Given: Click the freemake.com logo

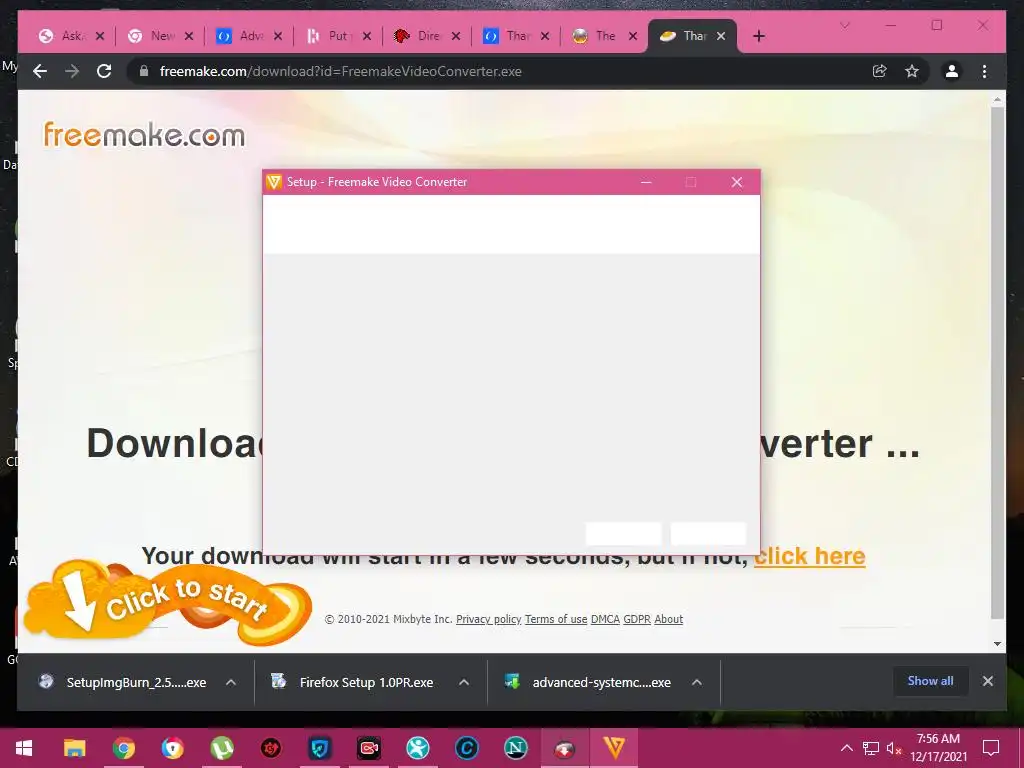Looking at the screenshot, I should coord(144,135).
